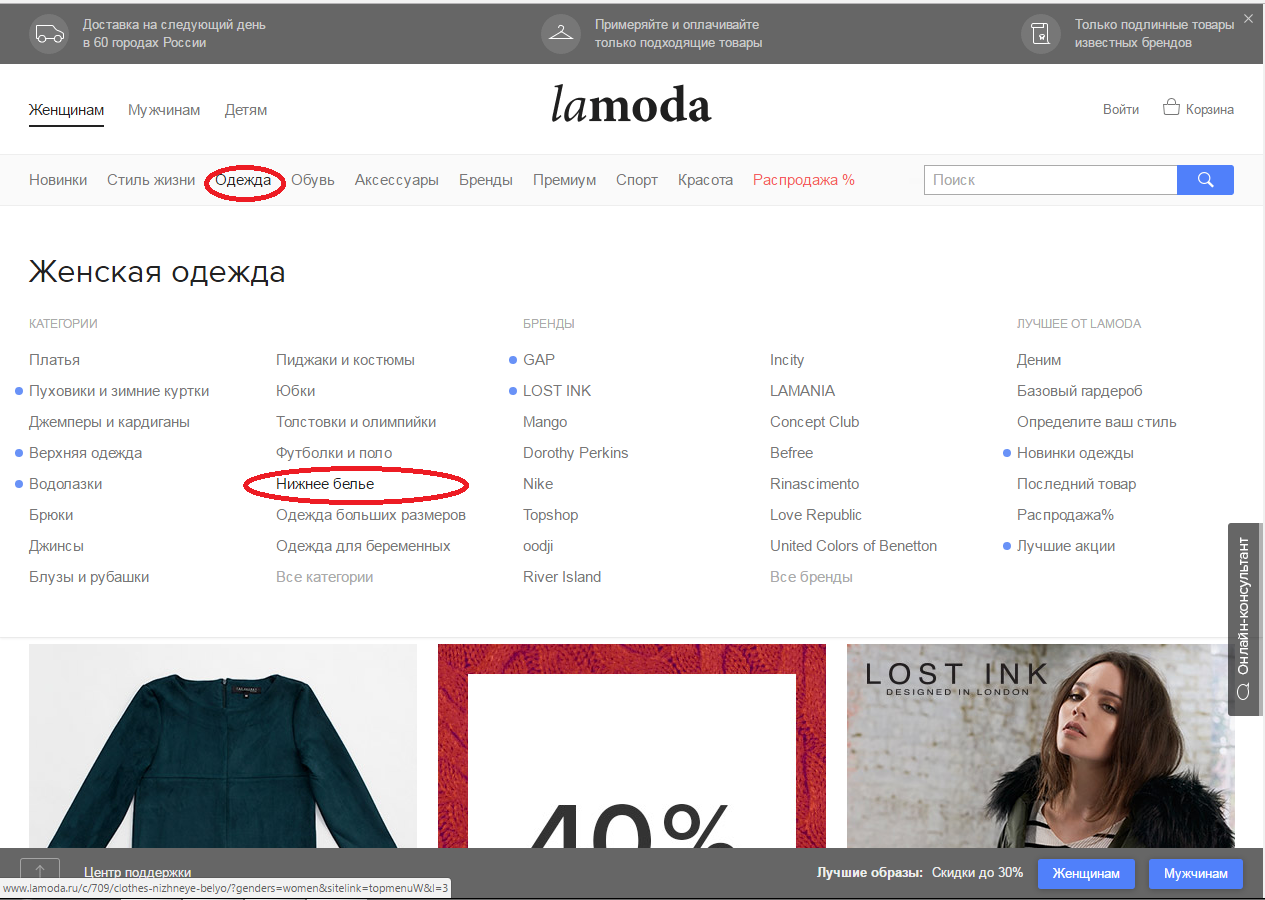Select the River Island brand
The height and width of the screenshot is (900, 1265).
(x=562, y=577)
